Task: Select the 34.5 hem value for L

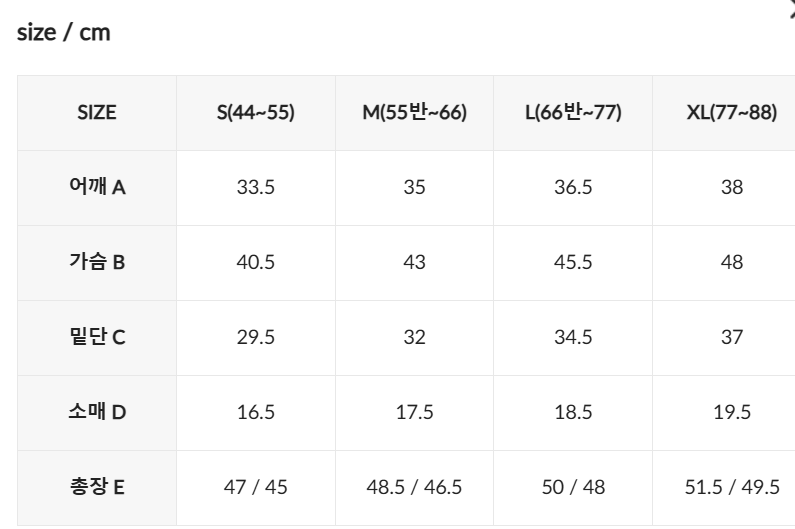Action: (x=573, y=337)
